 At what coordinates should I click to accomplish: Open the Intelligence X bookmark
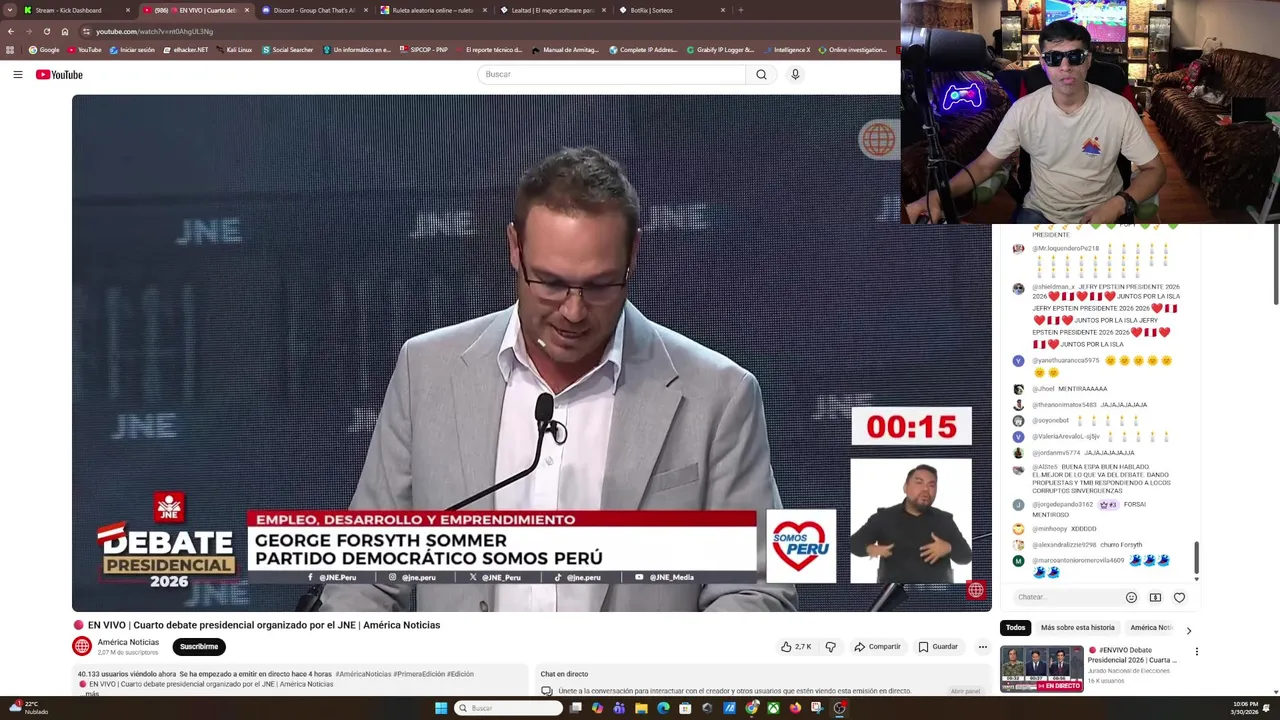pyautogui.click(x=787, y=50)
